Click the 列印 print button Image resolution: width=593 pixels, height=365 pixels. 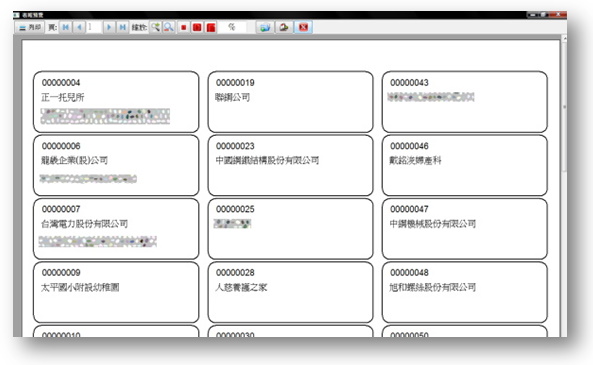[x=30, y=27]
